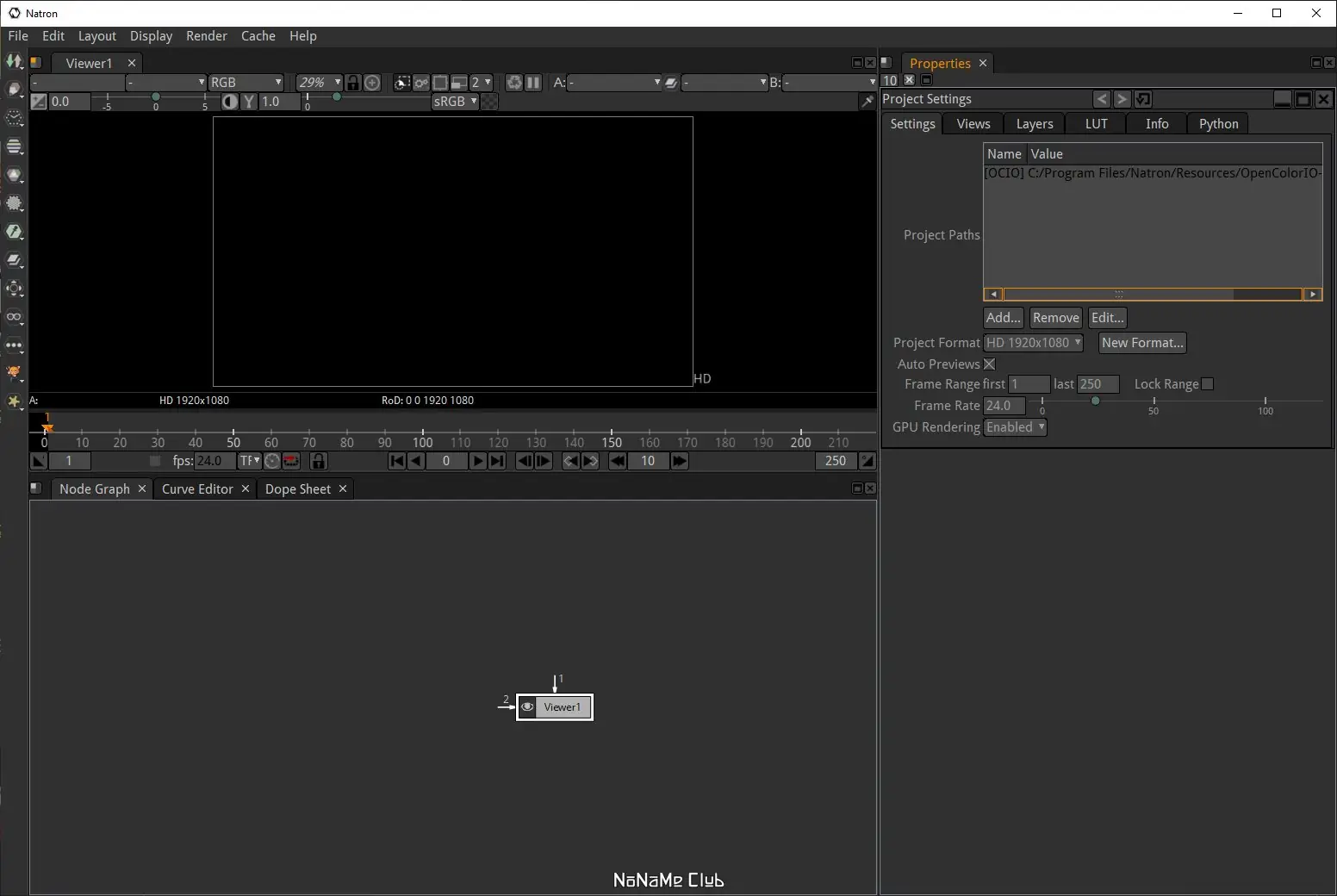This screenshot has width=1337, height=896.
Task: Open the GPU Rendering Enabled dropdown
Action: pos(1015,427)
